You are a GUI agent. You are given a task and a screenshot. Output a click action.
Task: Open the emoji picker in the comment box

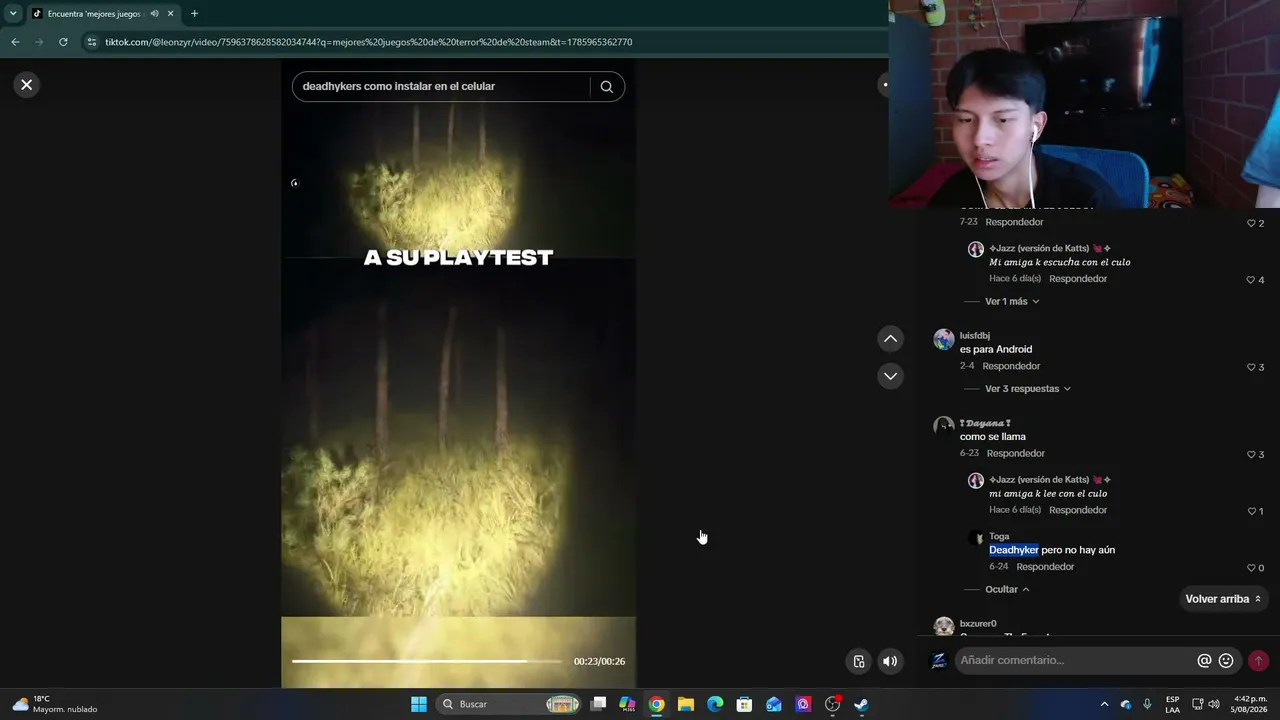pos(1226,660)
